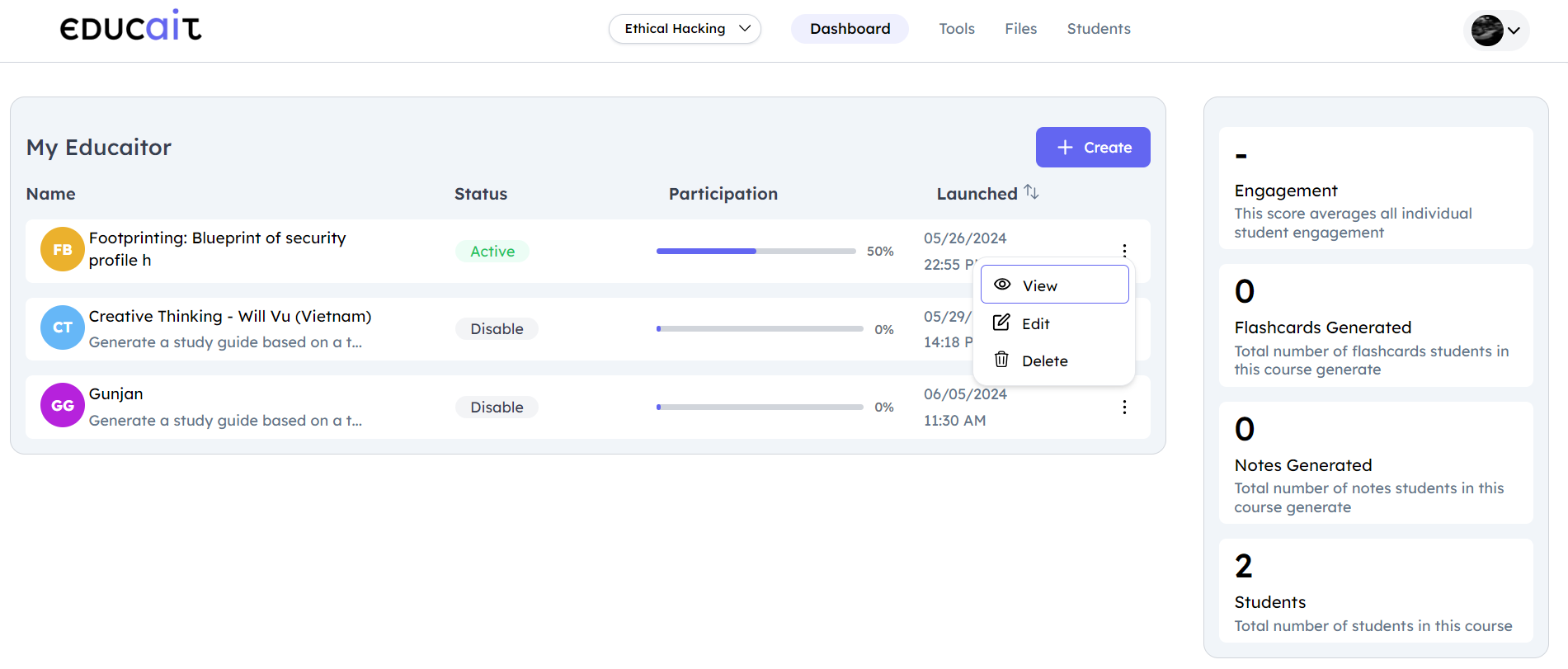The image size is (1568, 669).
Task: Click the FB avatar icon
Action: (x=63, y=250)
